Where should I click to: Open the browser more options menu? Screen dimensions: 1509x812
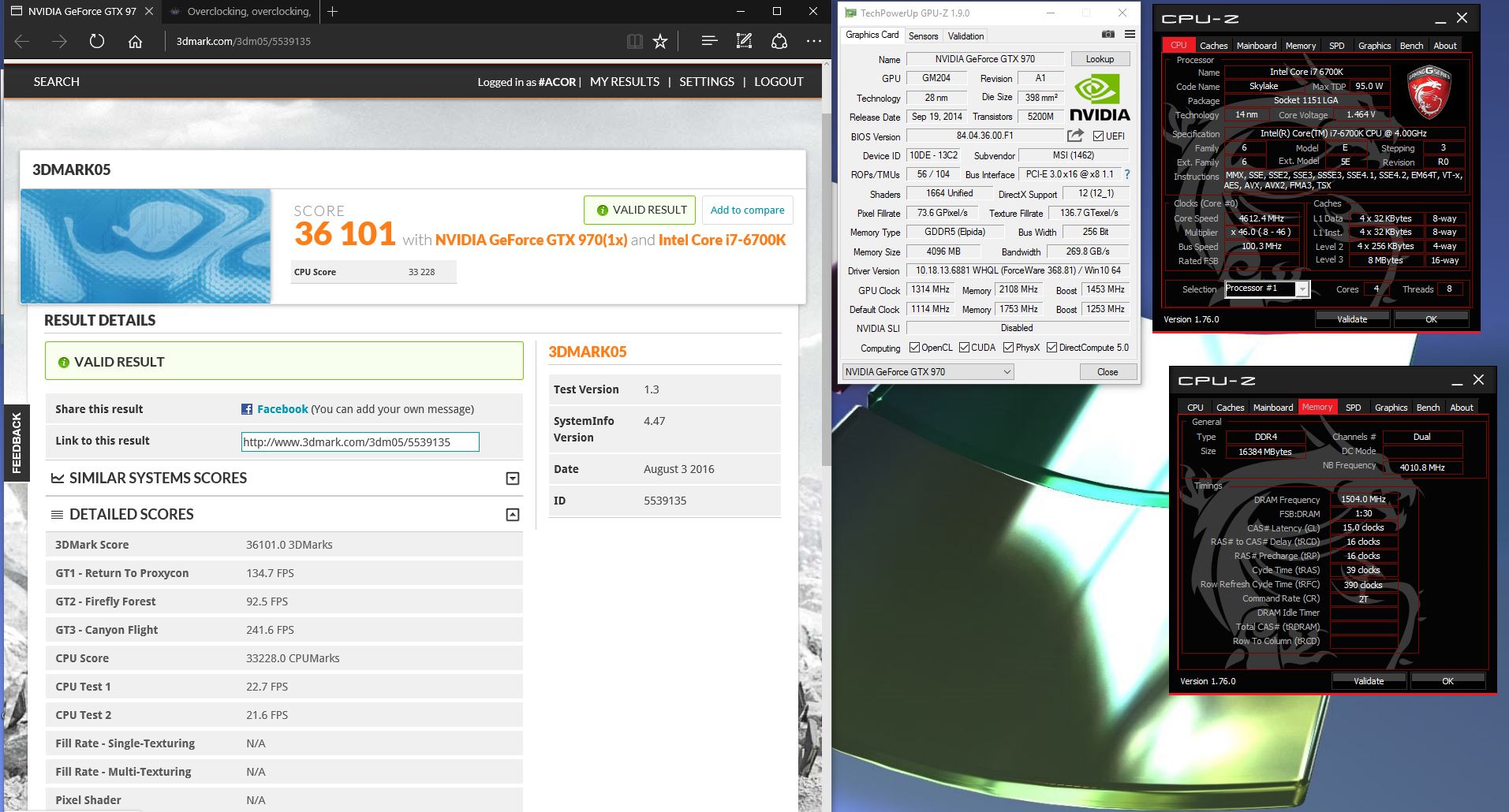[814, 41]
